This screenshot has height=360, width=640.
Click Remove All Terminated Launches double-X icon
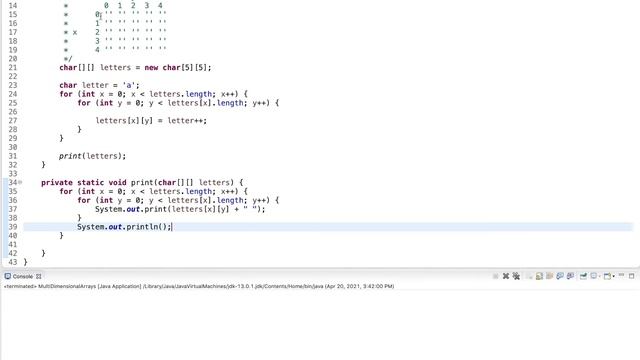point(516,276)
